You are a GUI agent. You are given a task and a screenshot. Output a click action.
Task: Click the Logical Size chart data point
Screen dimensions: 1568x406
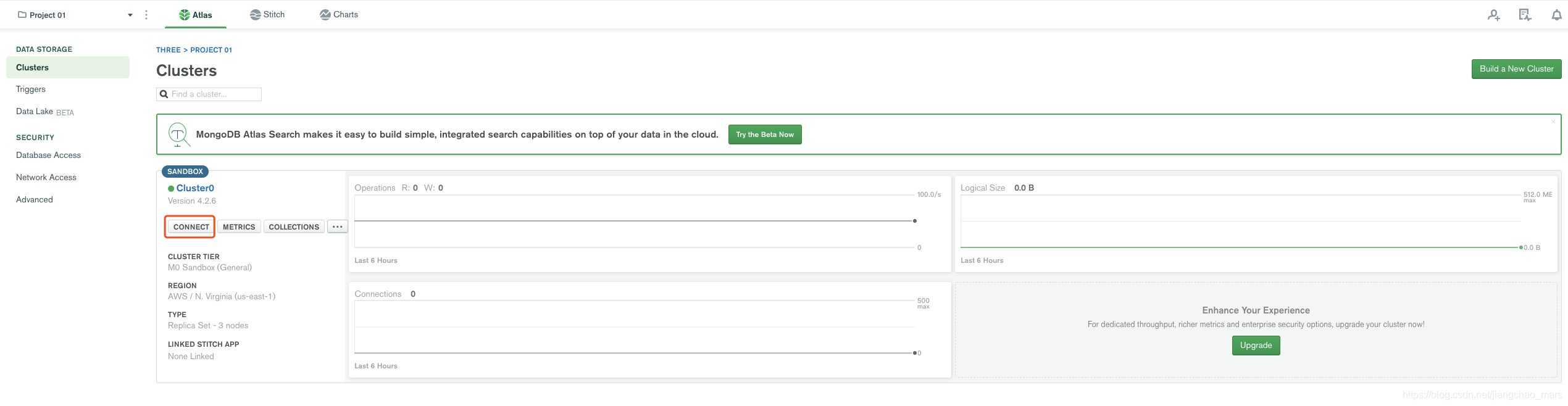point(1521,247)
